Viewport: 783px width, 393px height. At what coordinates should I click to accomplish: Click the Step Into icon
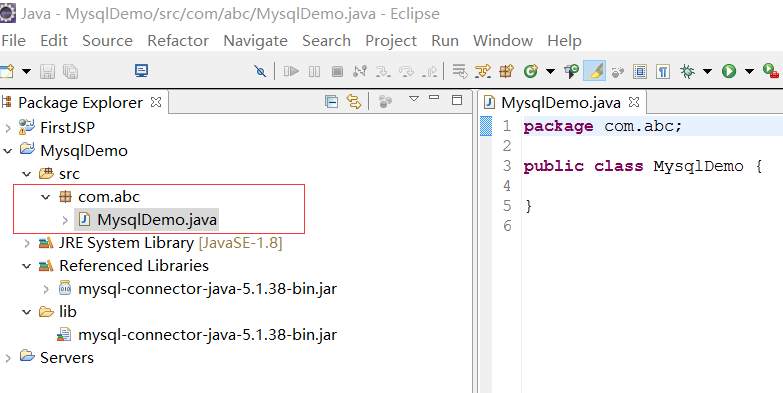click(x=383, y=71)
